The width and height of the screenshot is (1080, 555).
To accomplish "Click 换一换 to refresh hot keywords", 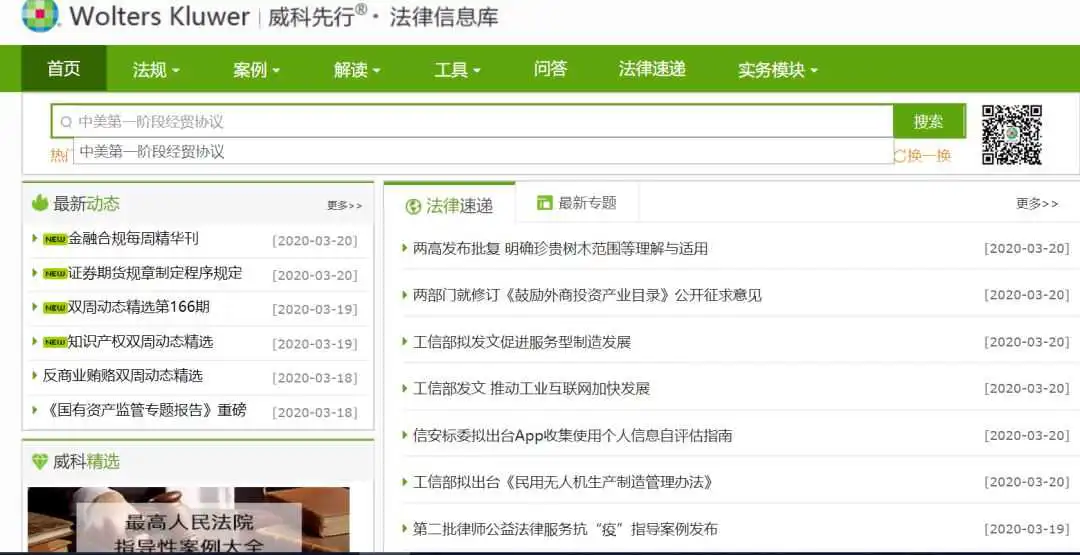I will pyautogui.click(x=928, y=156).
